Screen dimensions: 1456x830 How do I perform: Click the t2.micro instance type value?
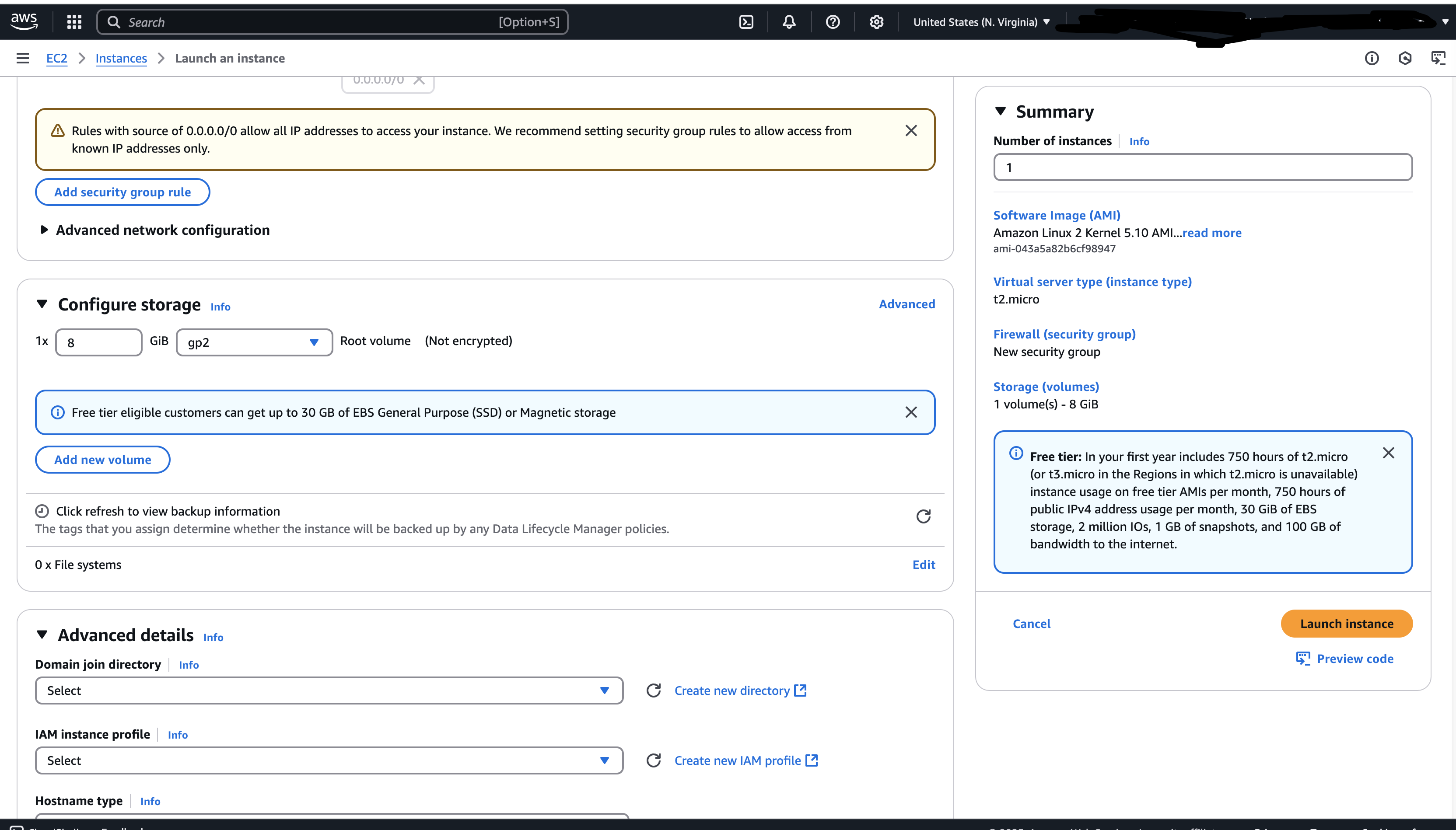pos(1016,299)
